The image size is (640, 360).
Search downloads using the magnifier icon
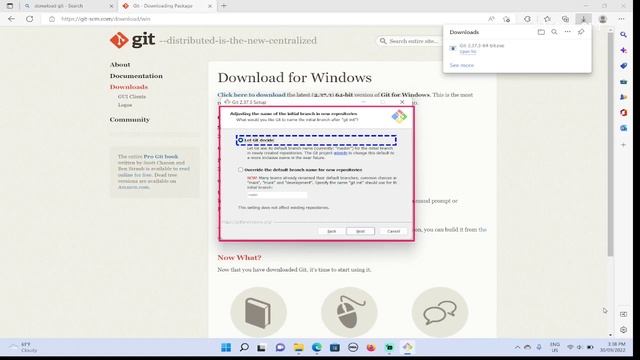coord(554,32)
